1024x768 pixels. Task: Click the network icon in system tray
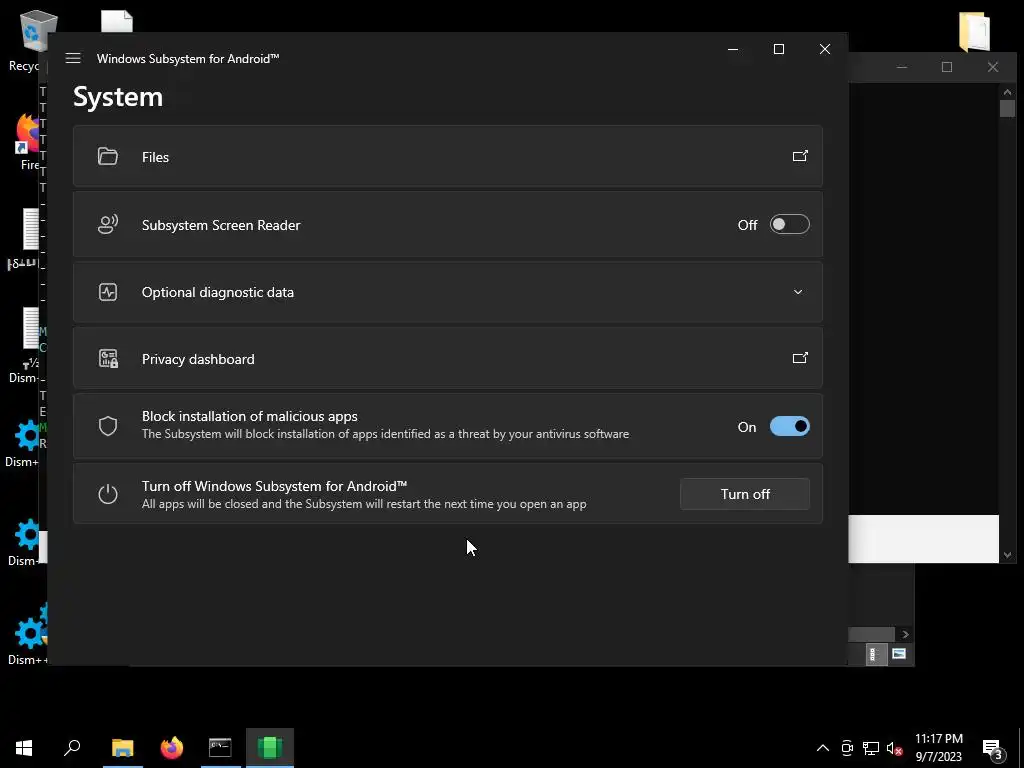(871, 748)
